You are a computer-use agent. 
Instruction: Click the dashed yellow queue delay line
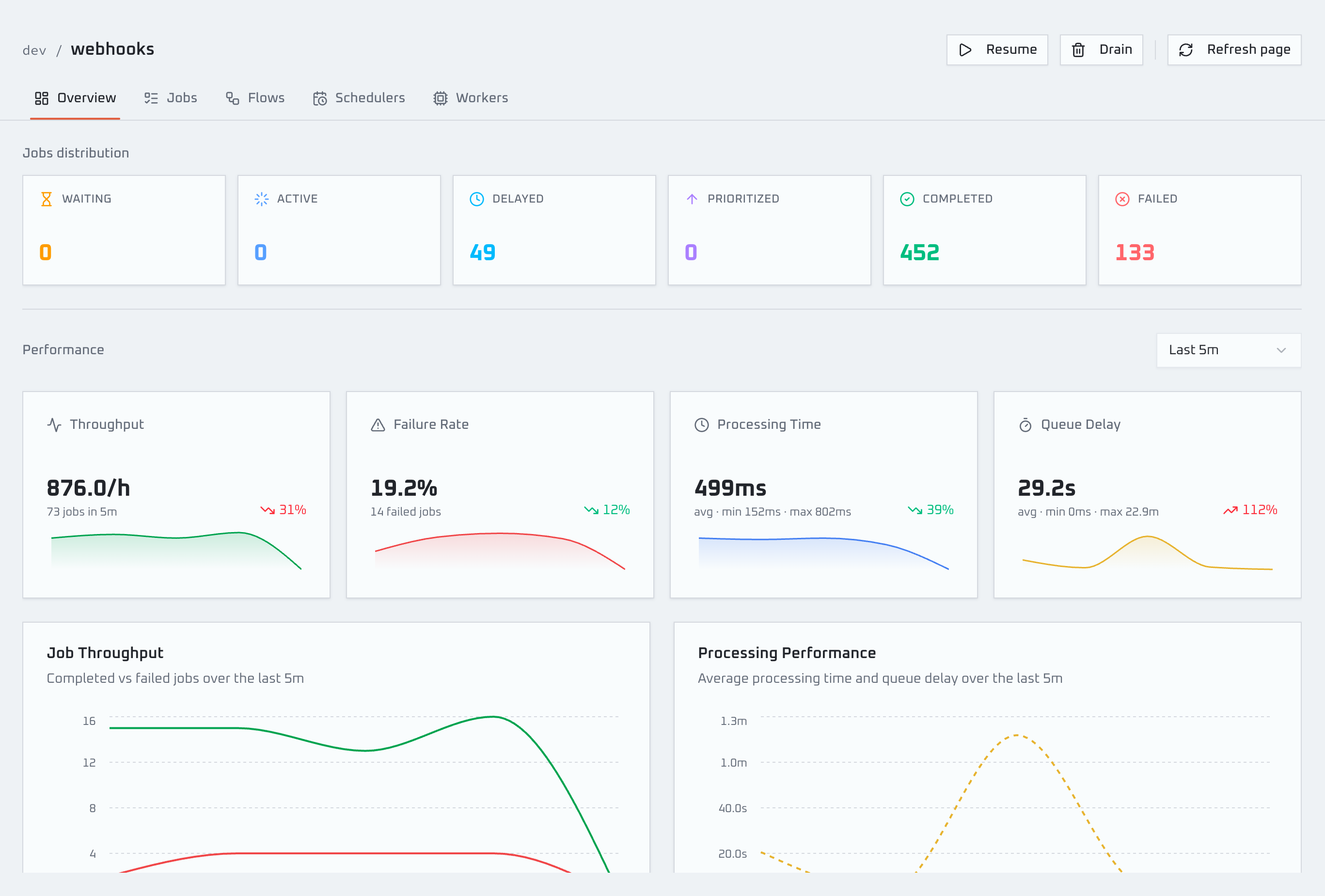(x=1018, y=736)
